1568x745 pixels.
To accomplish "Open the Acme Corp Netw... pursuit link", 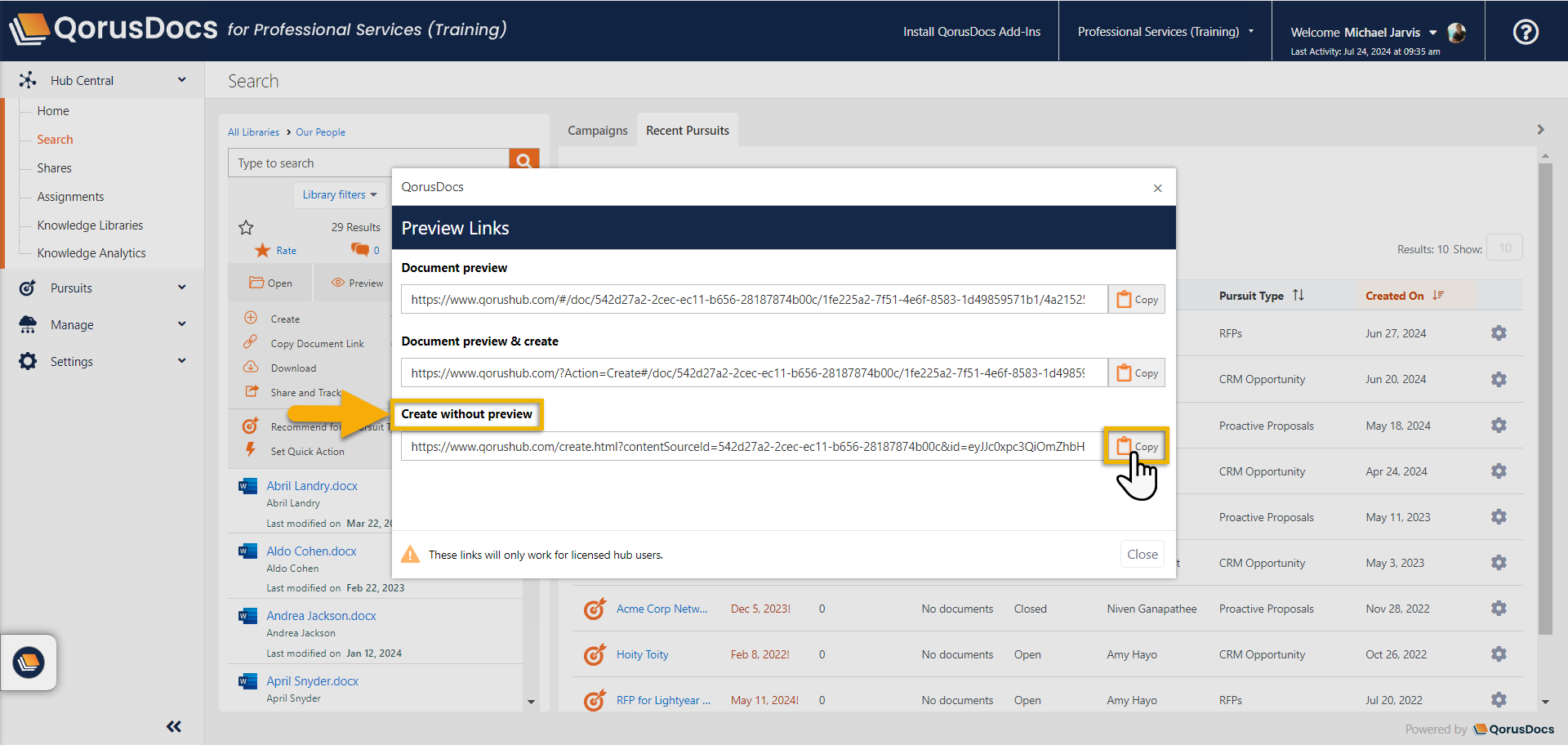I will (661, 609).
